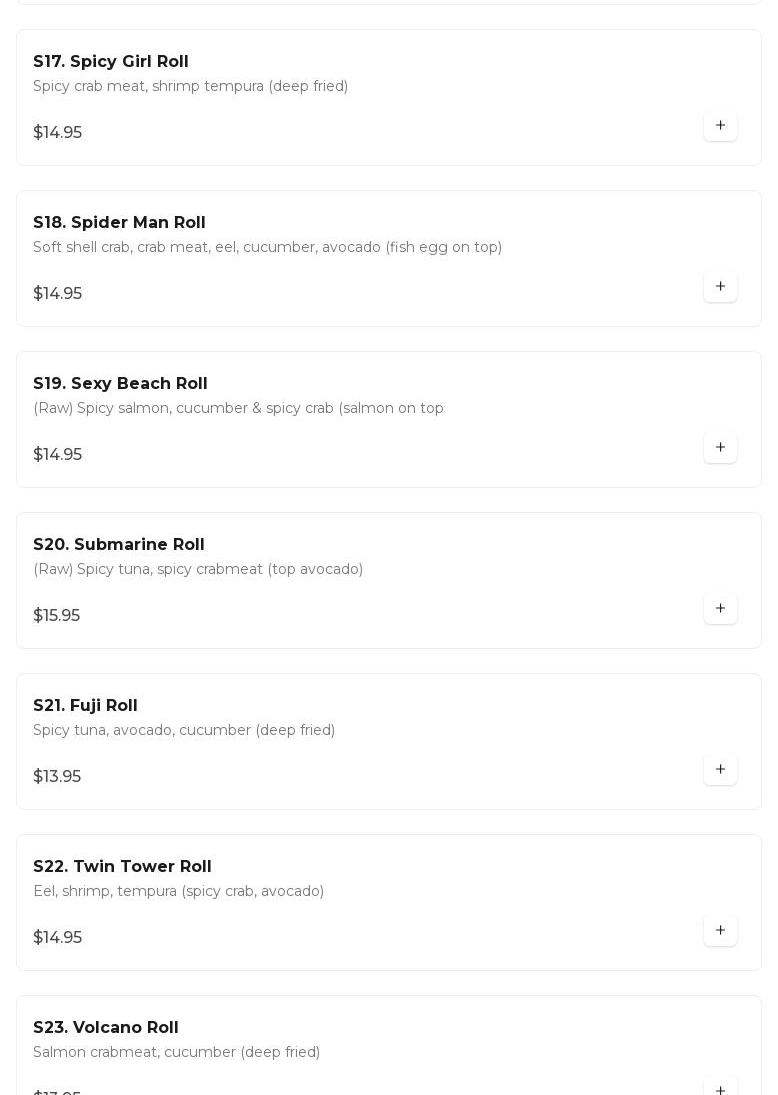Click Spider Man Roll ingredients description

pyautogui.click(x=267, y=247)
